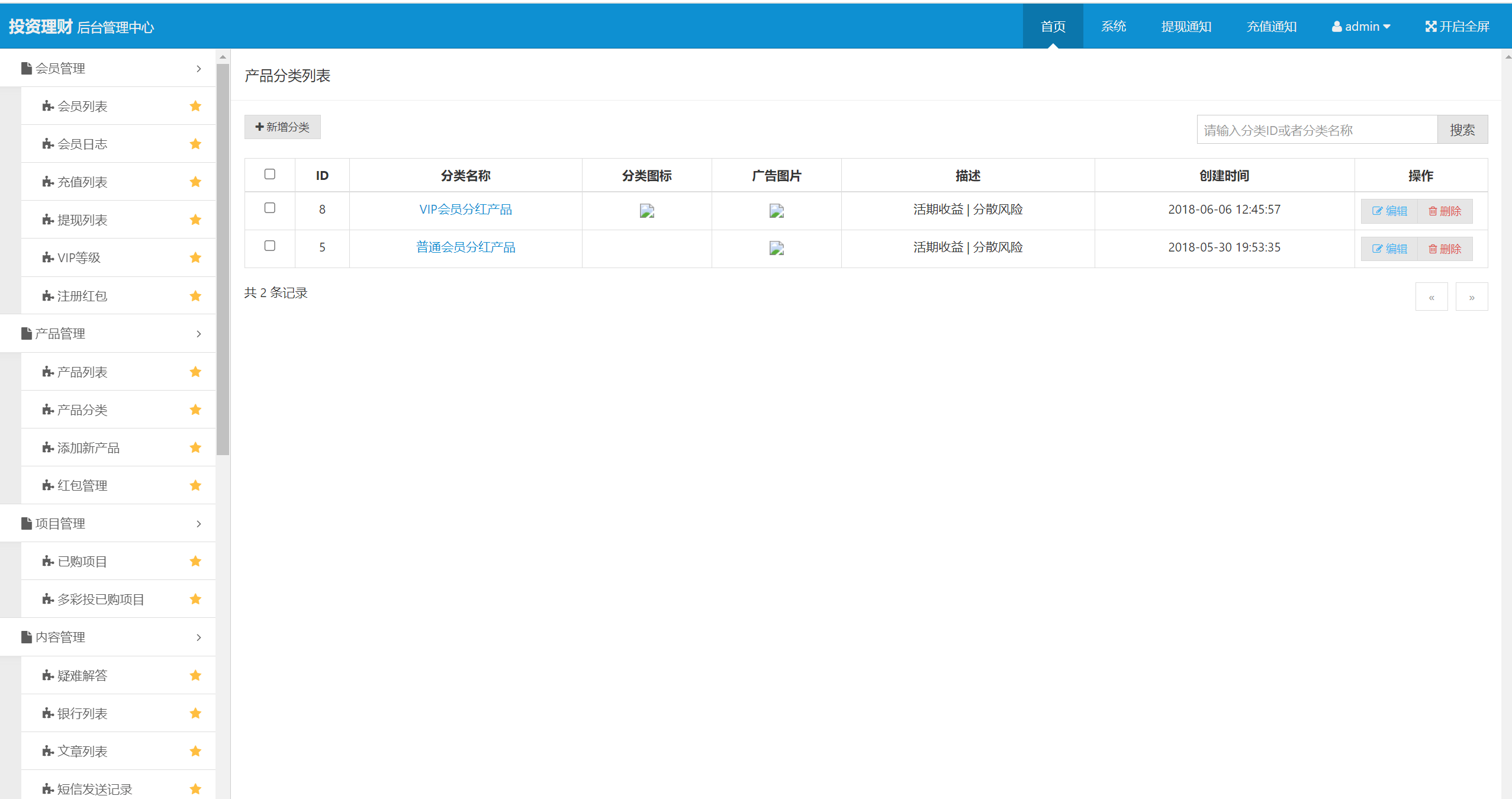Screen dimensions: 1512x799
Task: Click the sidebar vertical scrollbar
Action: click(x=223, y=259)
